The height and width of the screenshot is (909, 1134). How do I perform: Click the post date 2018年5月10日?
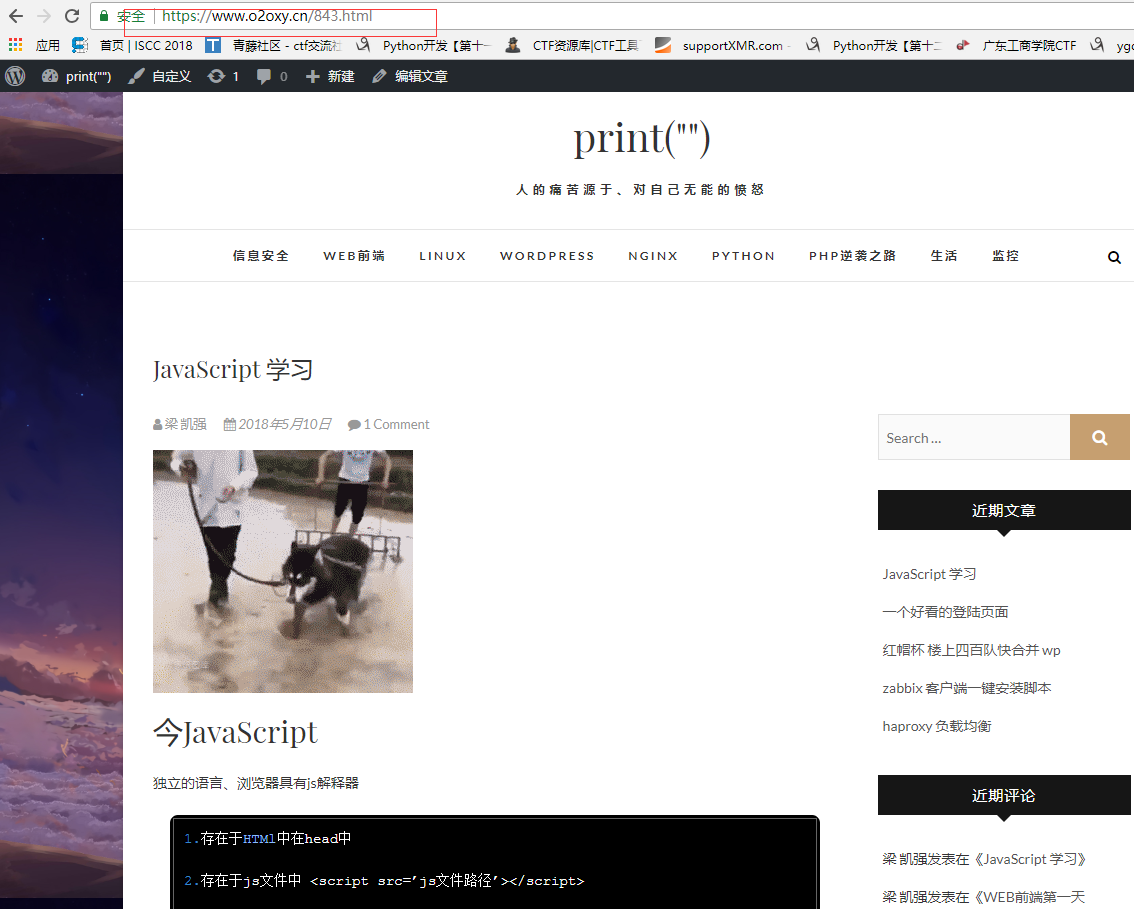(x=285, y=424)
